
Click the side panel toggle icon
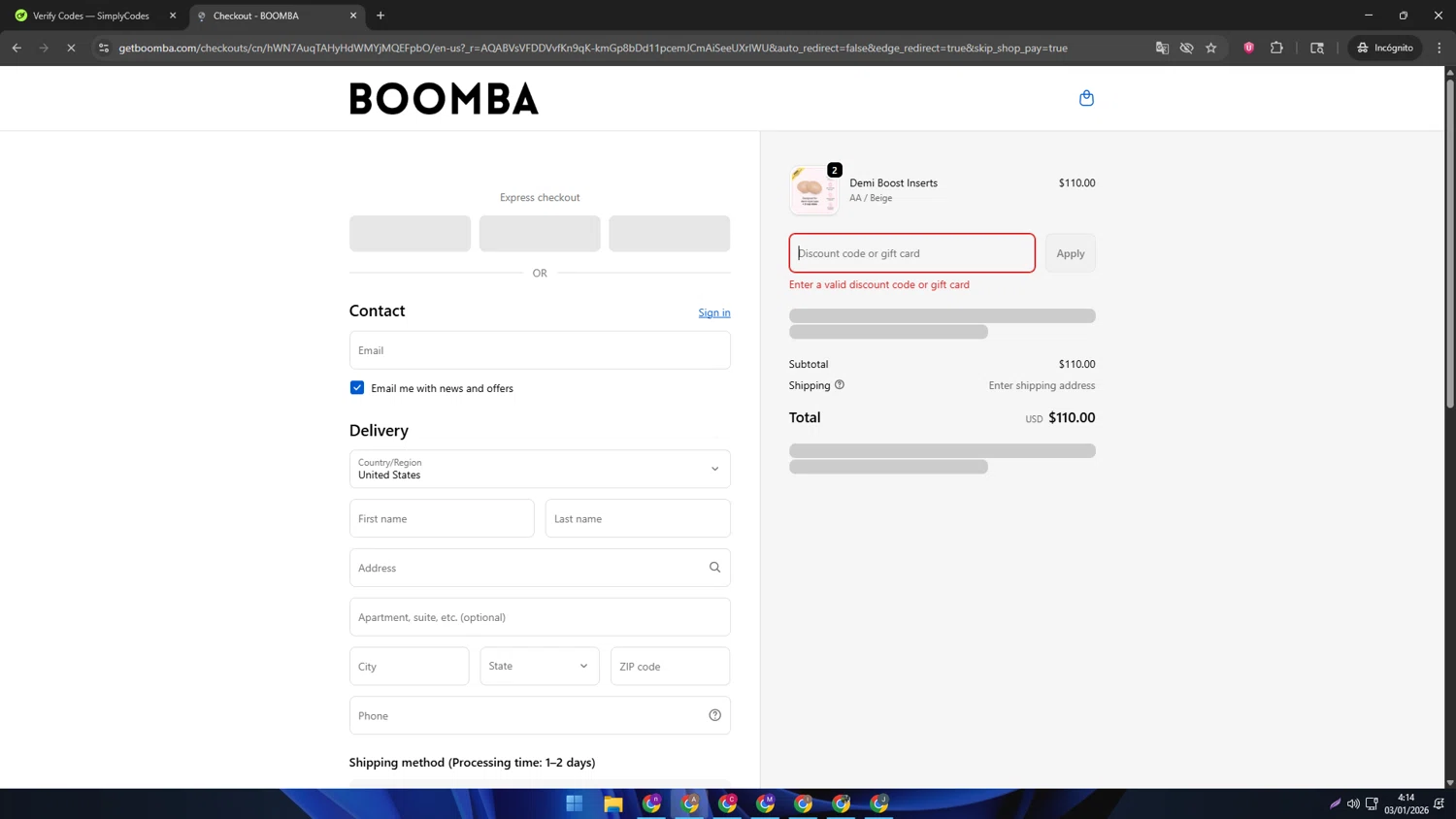pos(1317,48)
